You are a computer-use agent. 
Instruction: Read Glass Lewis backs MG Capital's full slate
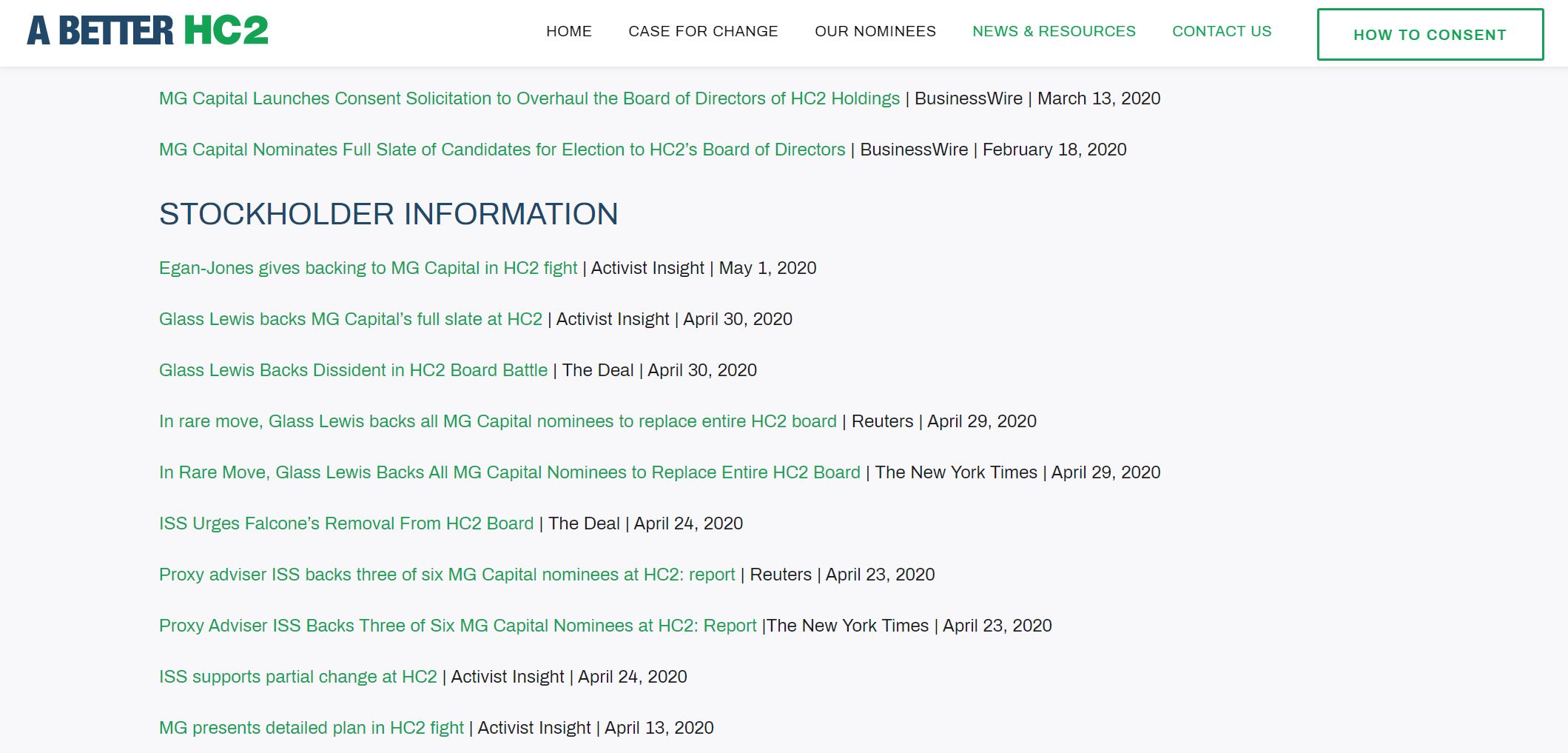(x=350, y=319)
